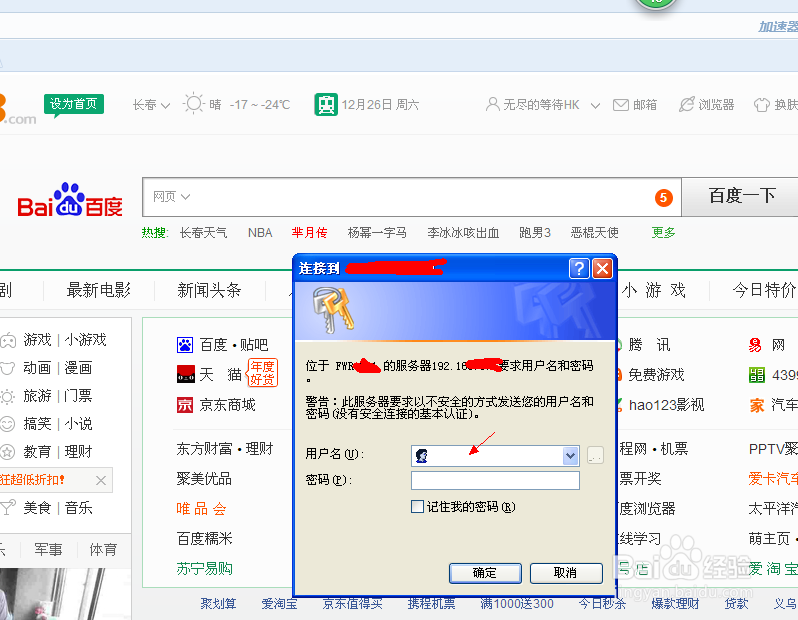Click the 教育 star sidebar icon
Screen dimensions: 798x620
[7, 452]
